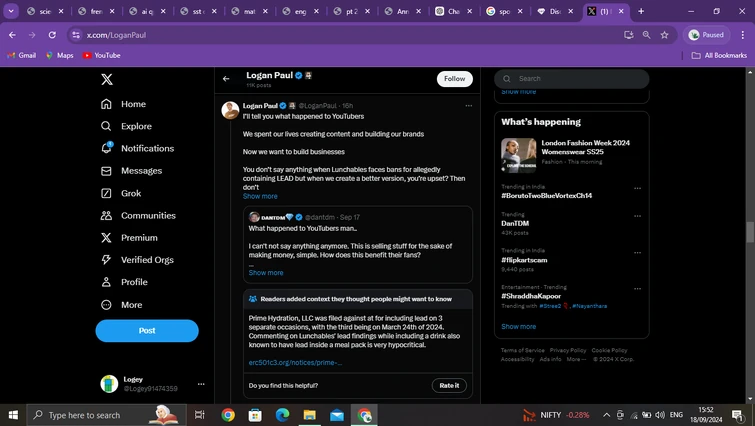This screenshot has width=755, height=426.
Task: Open Messages envelope in sidebar
Action: point(106,171)
